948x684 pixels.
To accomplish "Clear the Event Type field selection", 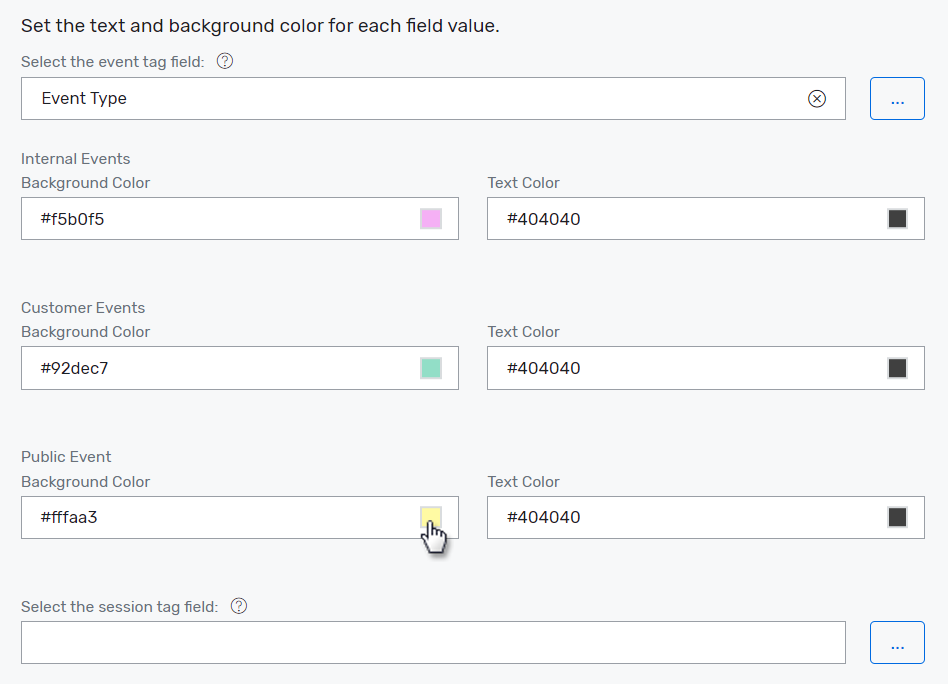I will coord(817,98).
